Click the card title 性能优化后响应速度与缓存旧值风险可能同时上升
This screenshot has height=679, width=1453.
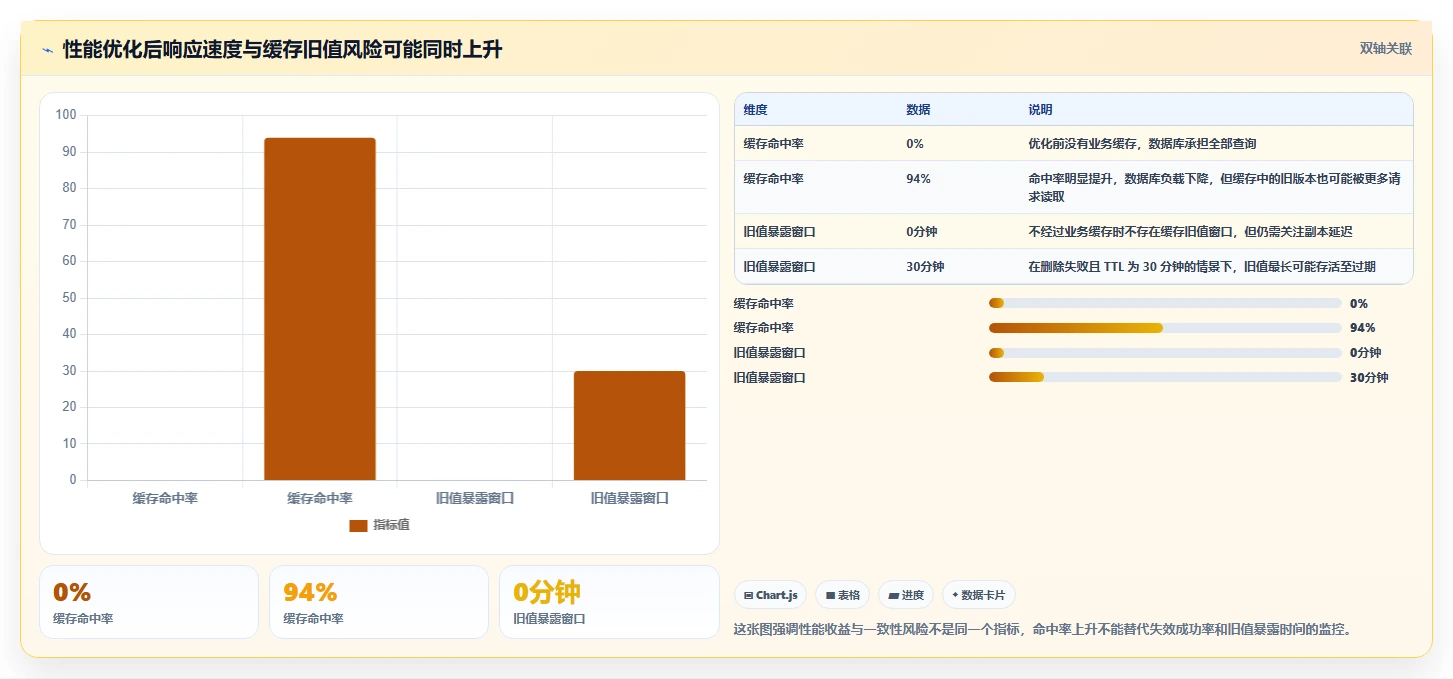tap(282, 49)
